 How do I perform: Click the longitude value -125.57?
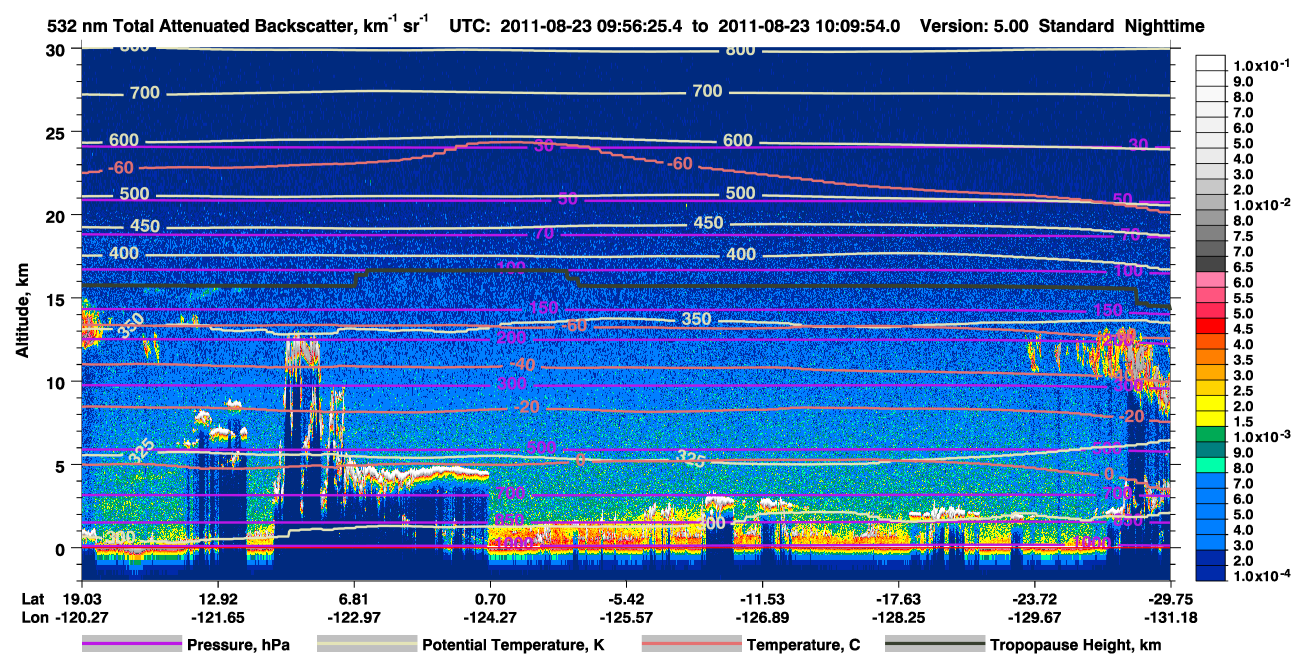pos(625,616)
